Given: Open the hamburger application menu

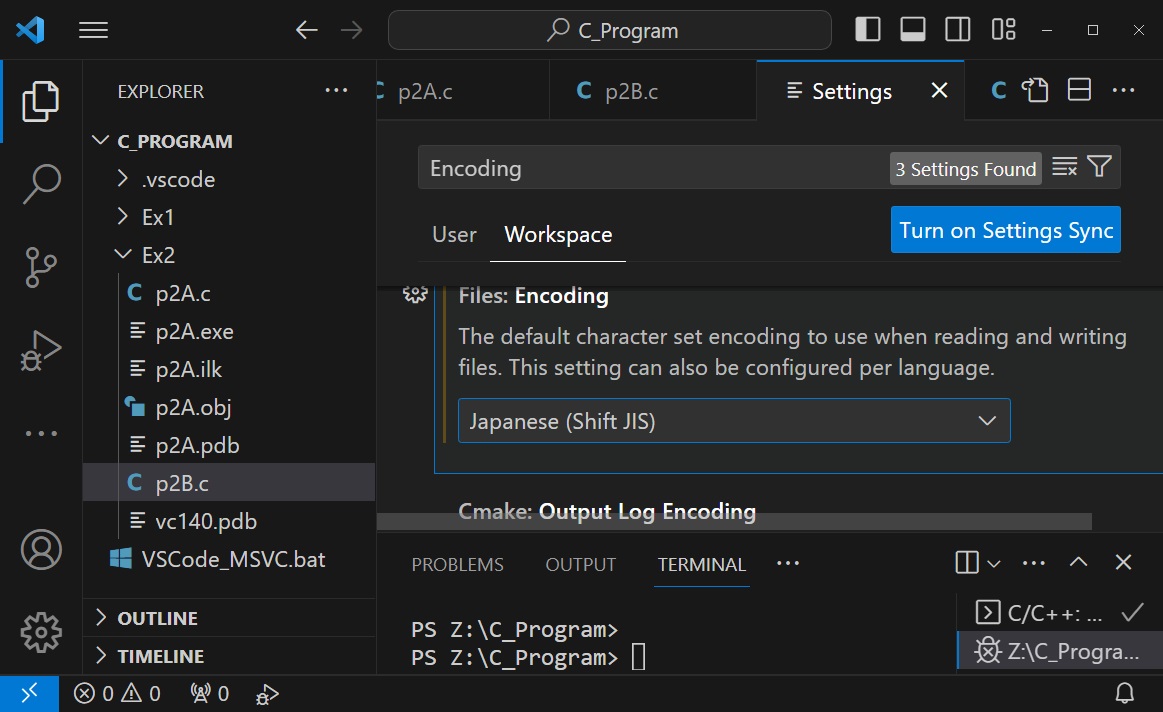Looking at the screenshot, I should pos(93,30).
